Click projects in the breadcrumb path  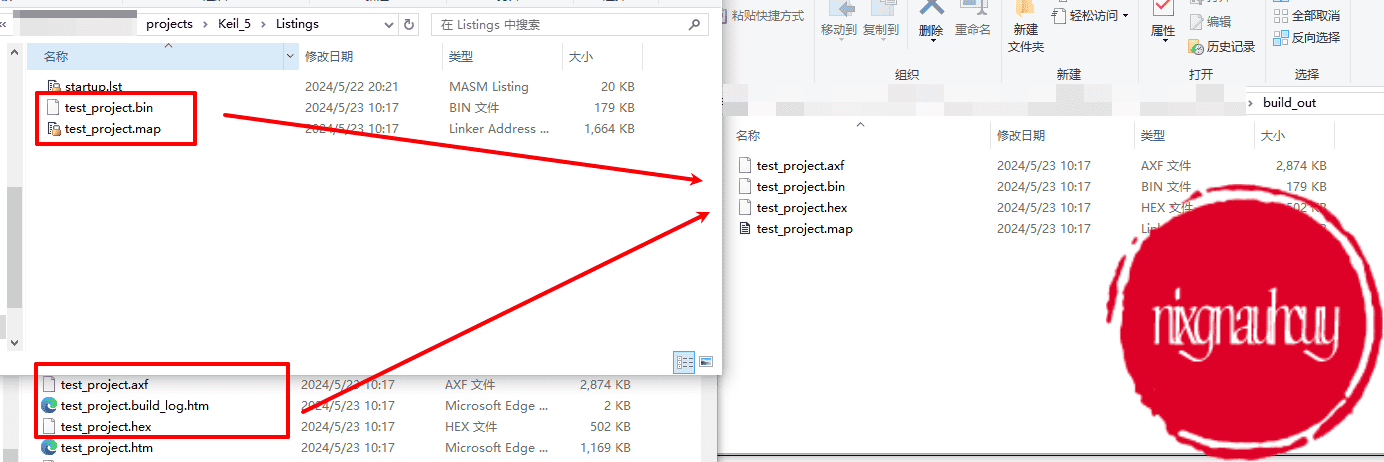[169, 24]
